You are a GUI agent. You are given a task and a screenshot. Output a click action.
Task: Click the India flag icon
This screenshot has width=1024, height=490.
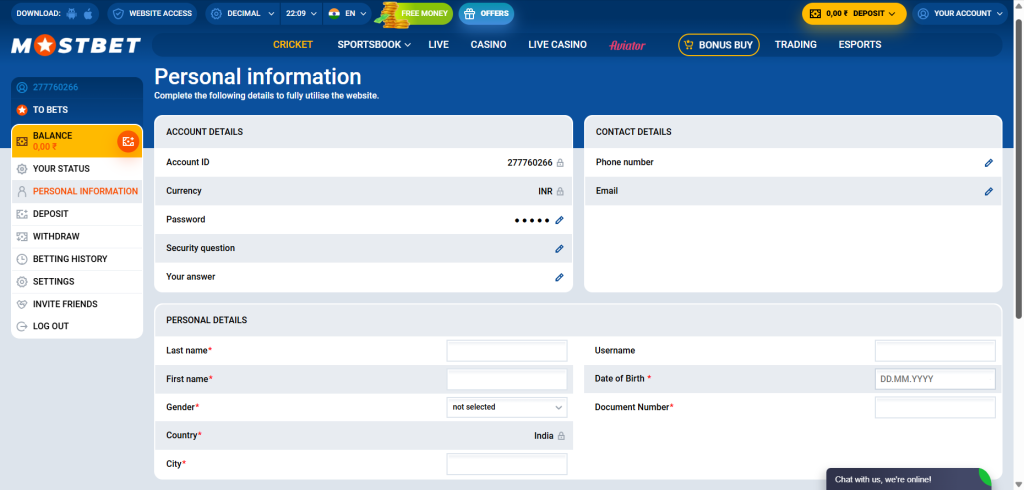coord(334,13)
